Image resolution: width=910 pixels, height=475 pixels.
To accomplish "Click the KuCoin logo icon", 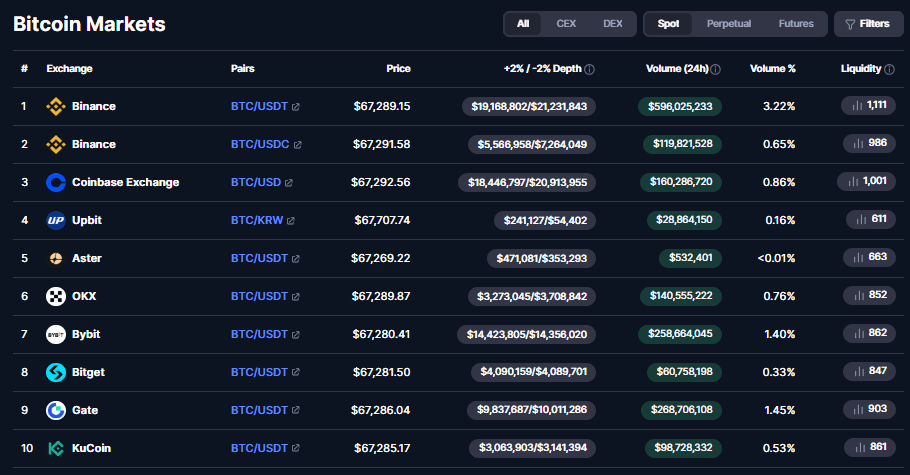I will 56,448.
